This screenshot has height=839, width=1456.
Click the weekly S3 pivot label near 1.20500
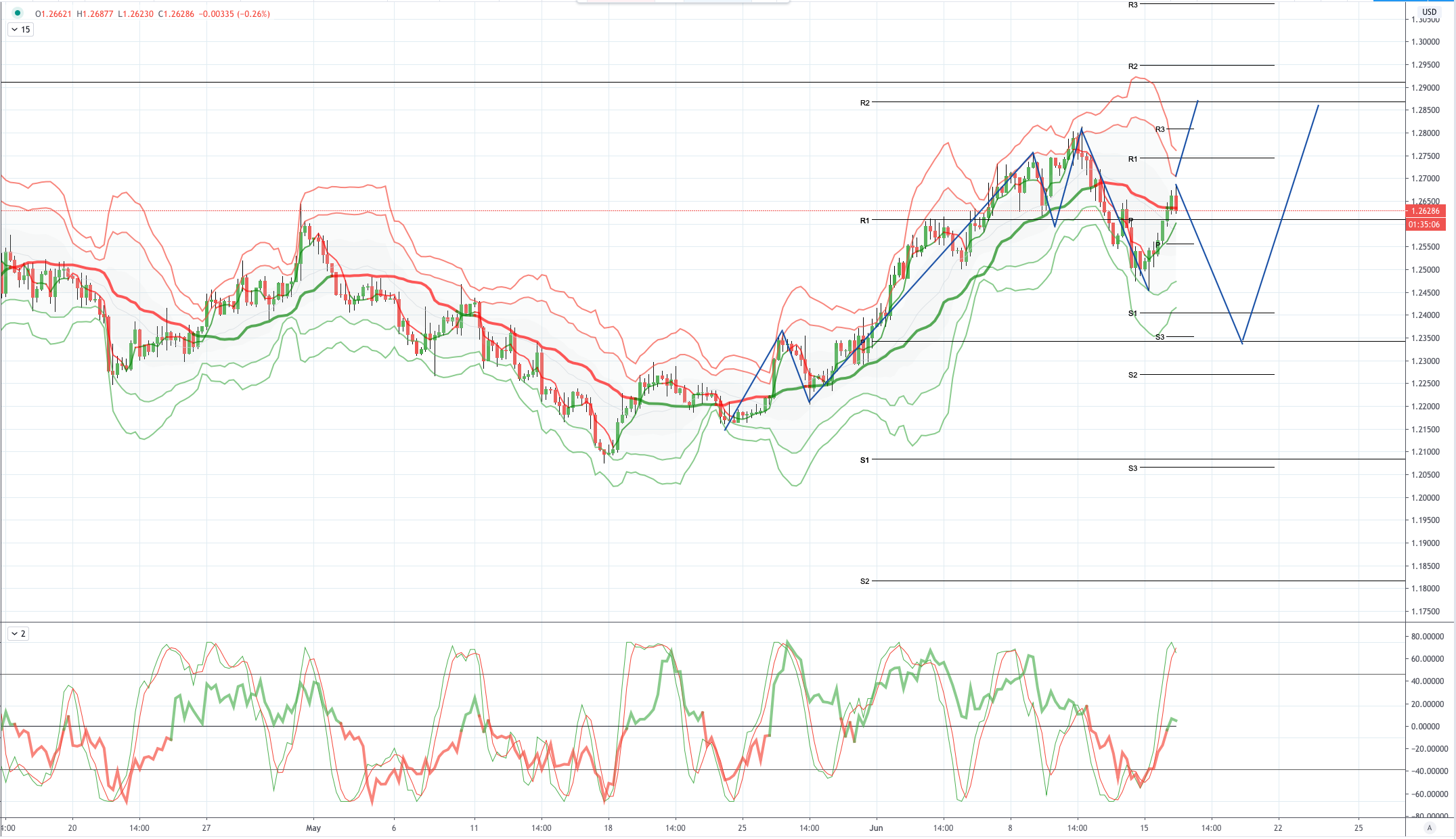click(x=1132, y=468)
